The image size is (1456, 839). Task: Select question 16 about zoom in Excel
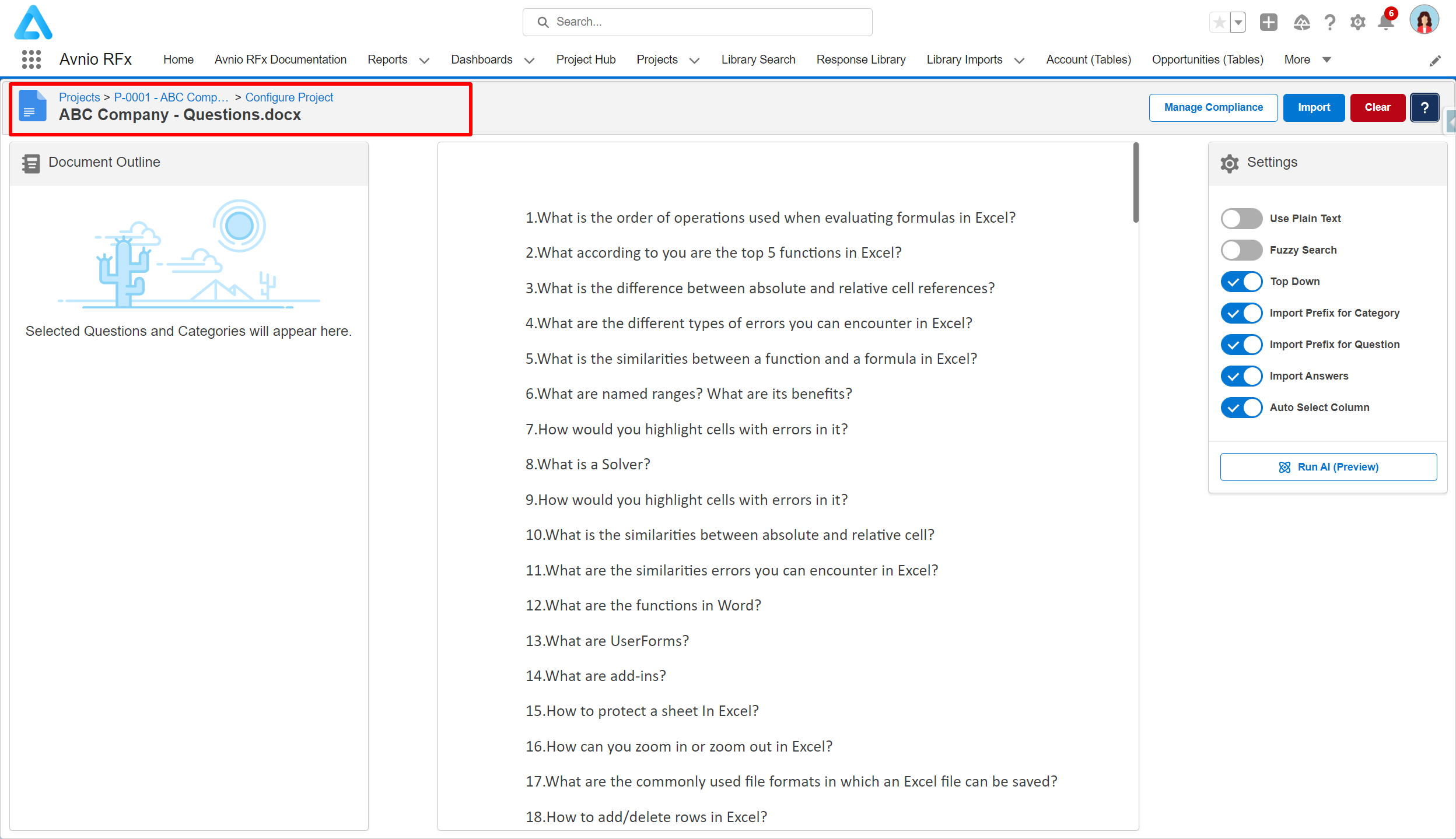pos(679,746)
